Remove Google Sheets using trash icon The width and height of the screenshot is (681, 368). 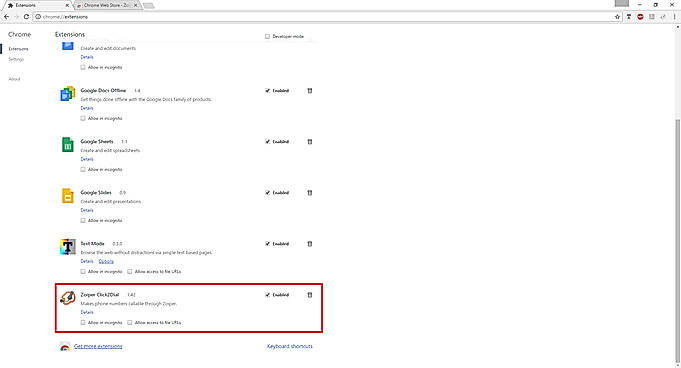(x=310, y=142)
